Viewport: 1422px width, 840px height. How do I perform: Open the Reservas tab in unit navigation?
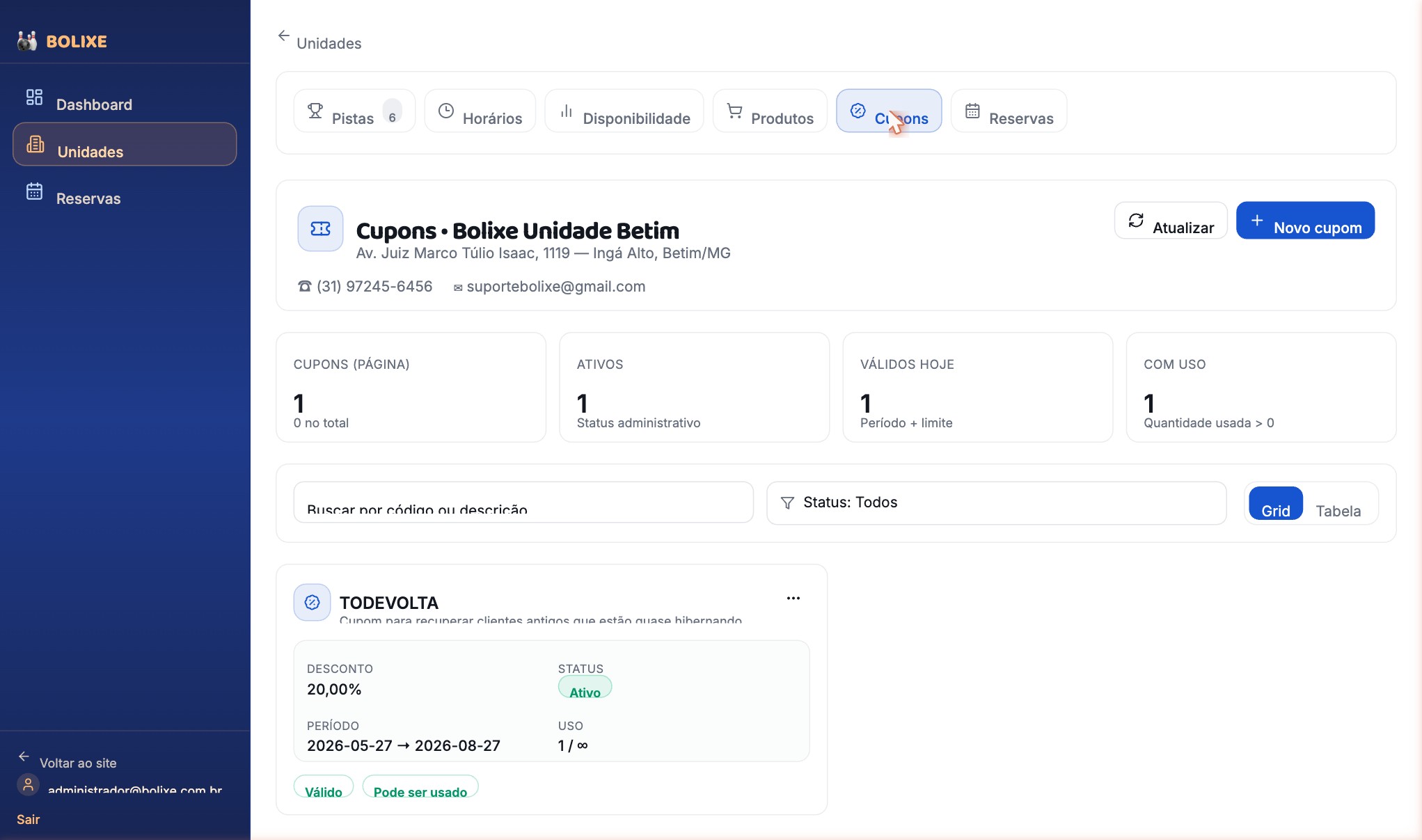(1009, 111)
